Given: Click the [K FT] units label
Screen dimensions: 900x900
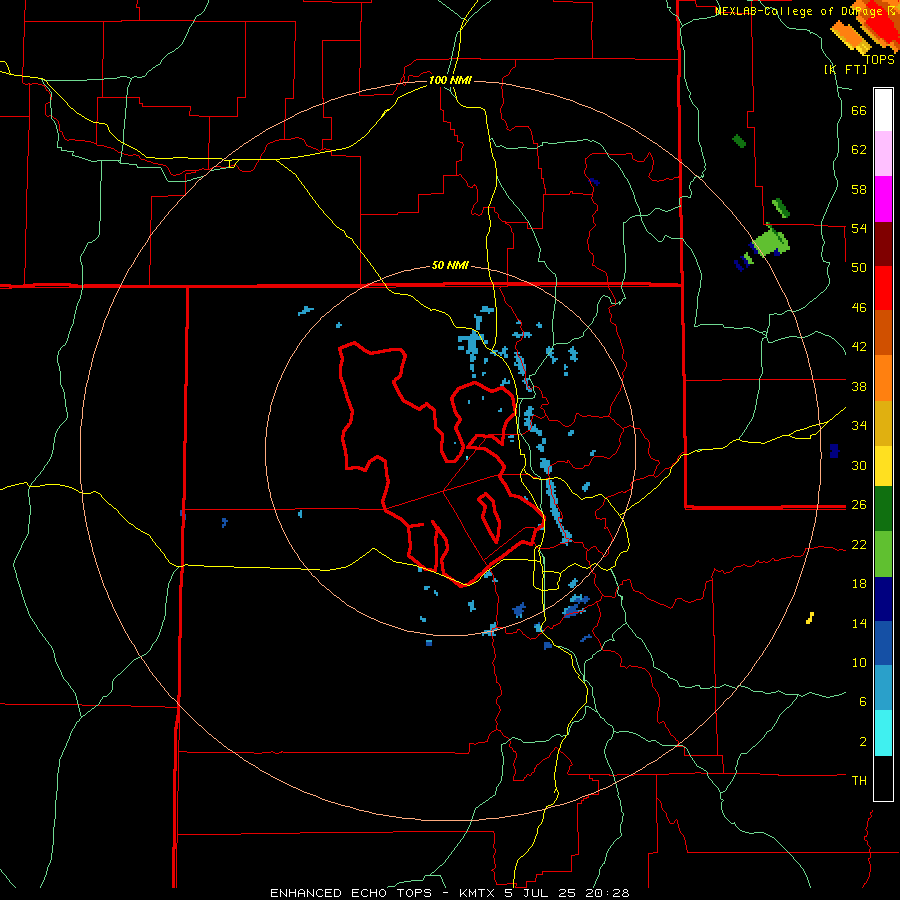Looking at the screenshot, I should (845, 69).
